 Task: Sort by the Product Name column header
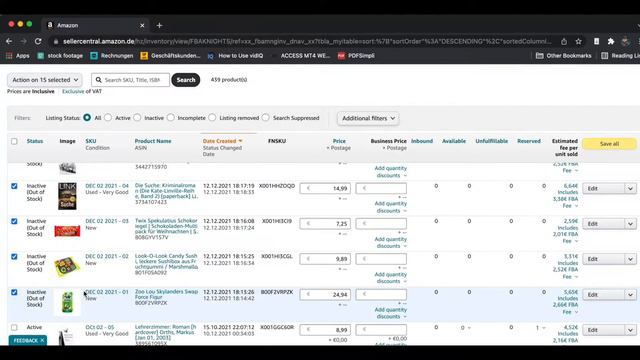coord(153,141)
